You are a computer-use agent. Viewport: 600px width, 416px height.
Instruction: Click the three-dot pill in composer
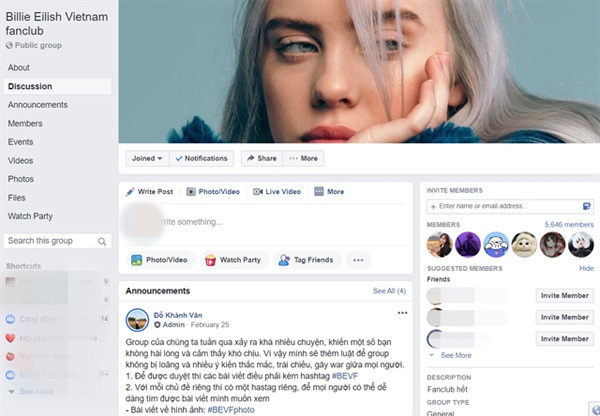[x=358, y=260]
